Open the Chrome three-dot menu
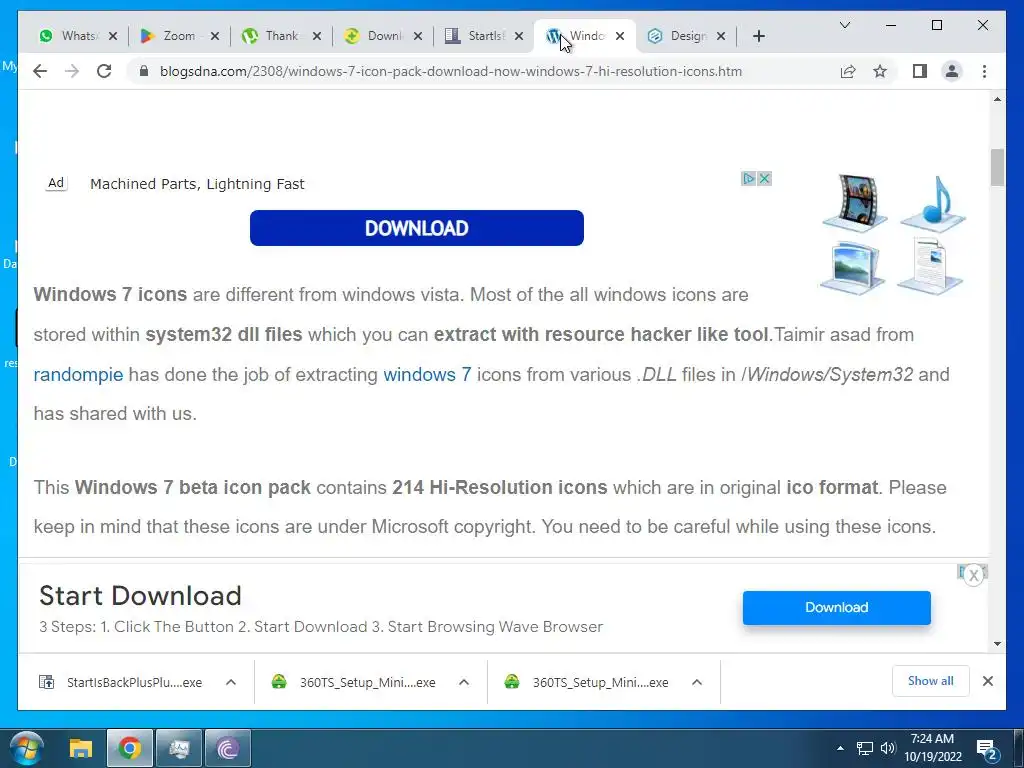The width and height of the screenshot is (1024, 768). [984, 71]
